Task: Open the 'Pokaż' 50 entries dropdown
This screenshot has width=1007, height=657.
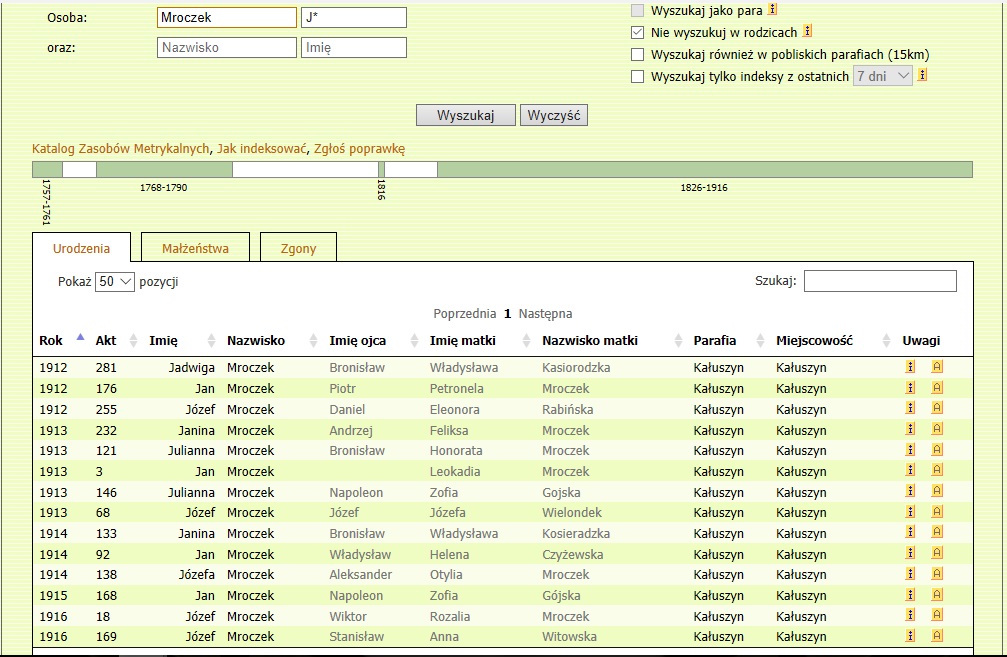Action: click(114, 282)
